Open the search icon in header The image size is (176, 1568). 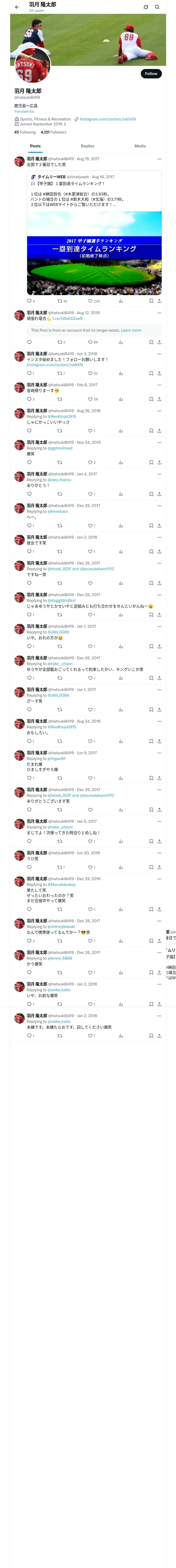[x=157, y=7]
